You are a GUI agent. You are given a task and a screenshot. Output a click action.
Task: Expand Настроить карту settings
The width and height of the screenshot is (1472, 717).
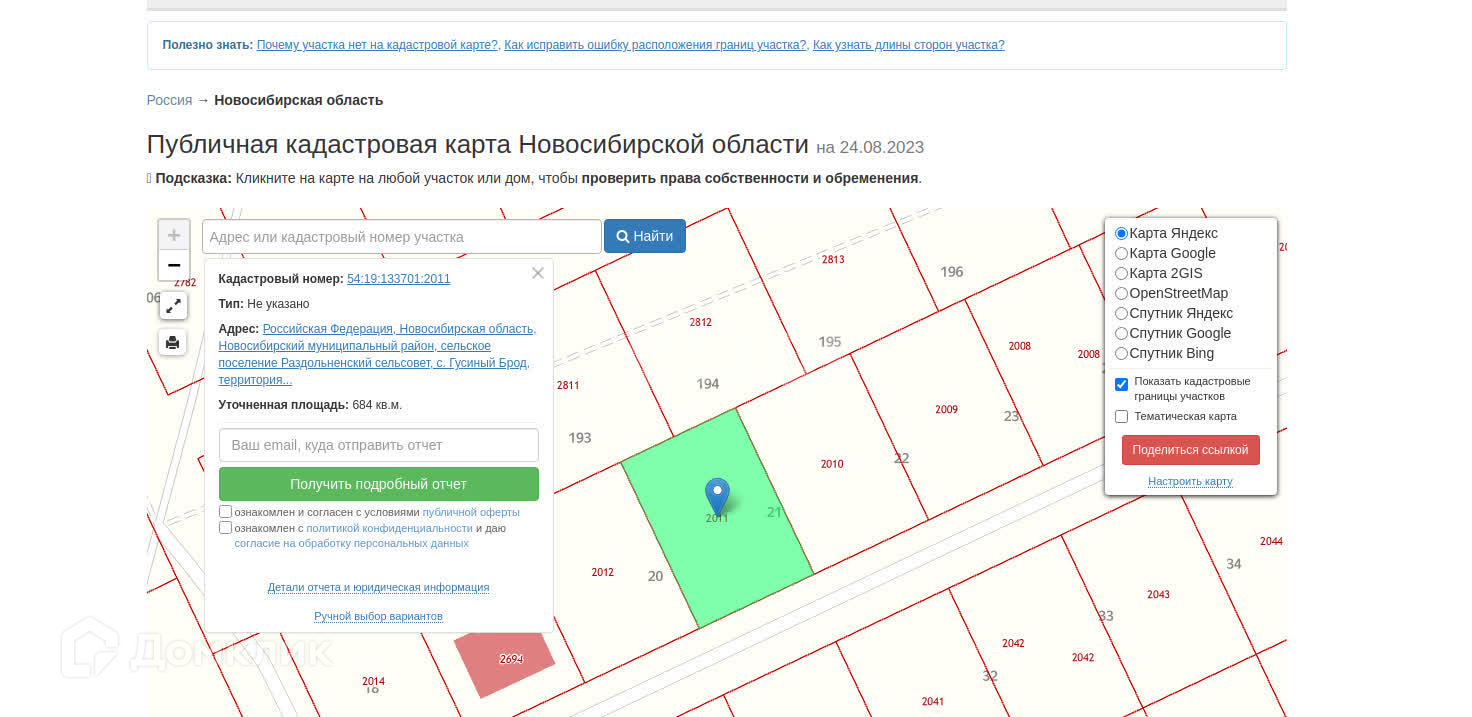(x=1190, y=481)
